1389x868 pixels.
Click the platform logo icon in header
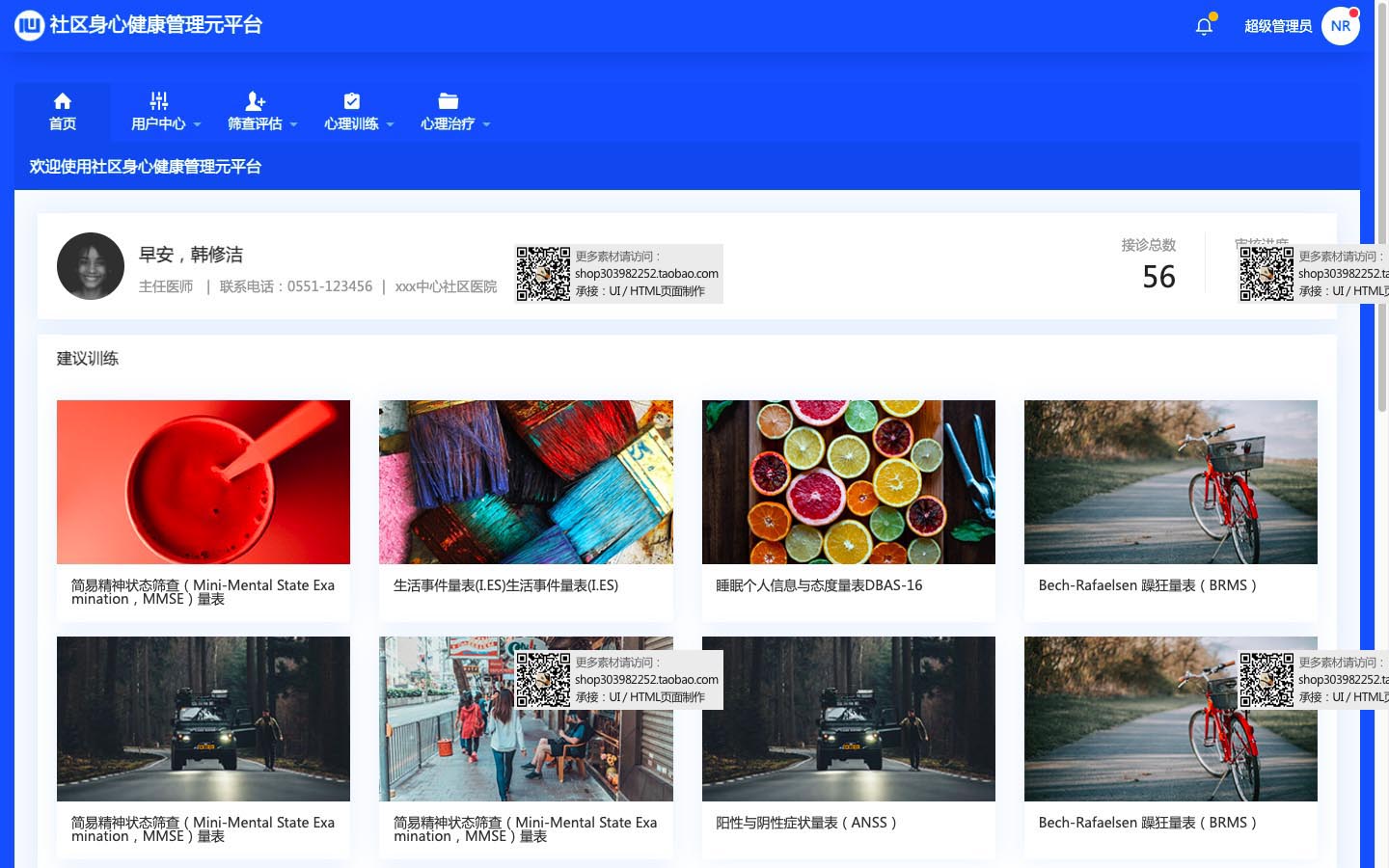click(29, 25)
